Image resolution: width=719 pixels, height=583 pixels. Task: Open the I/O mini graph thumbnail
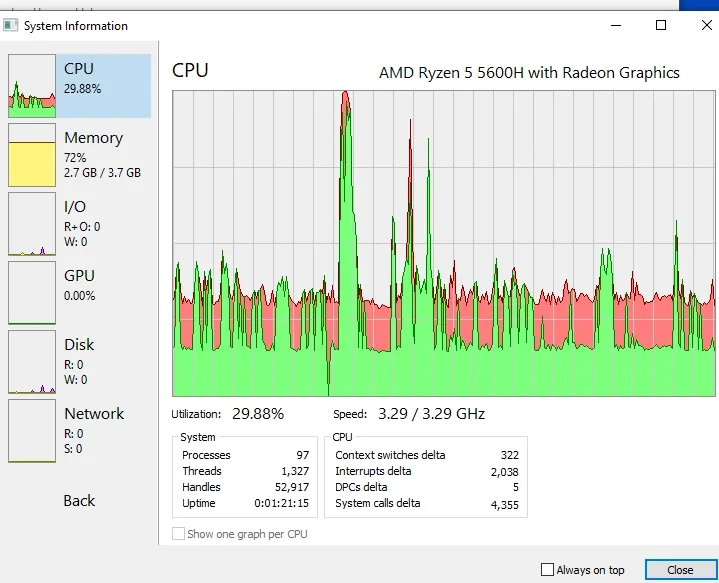[32, 224]
